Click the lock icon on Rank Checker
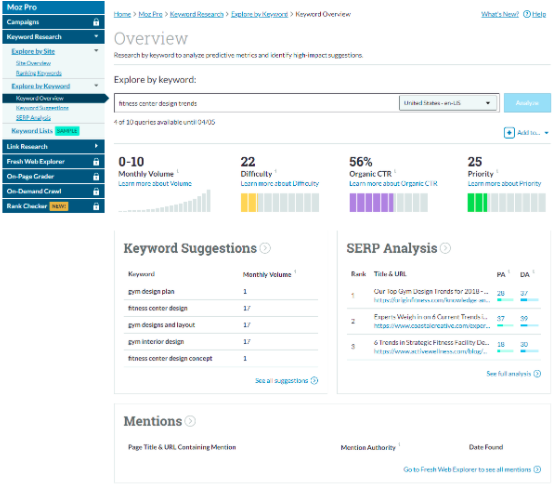The image size is (552, 485). (96, 206)
